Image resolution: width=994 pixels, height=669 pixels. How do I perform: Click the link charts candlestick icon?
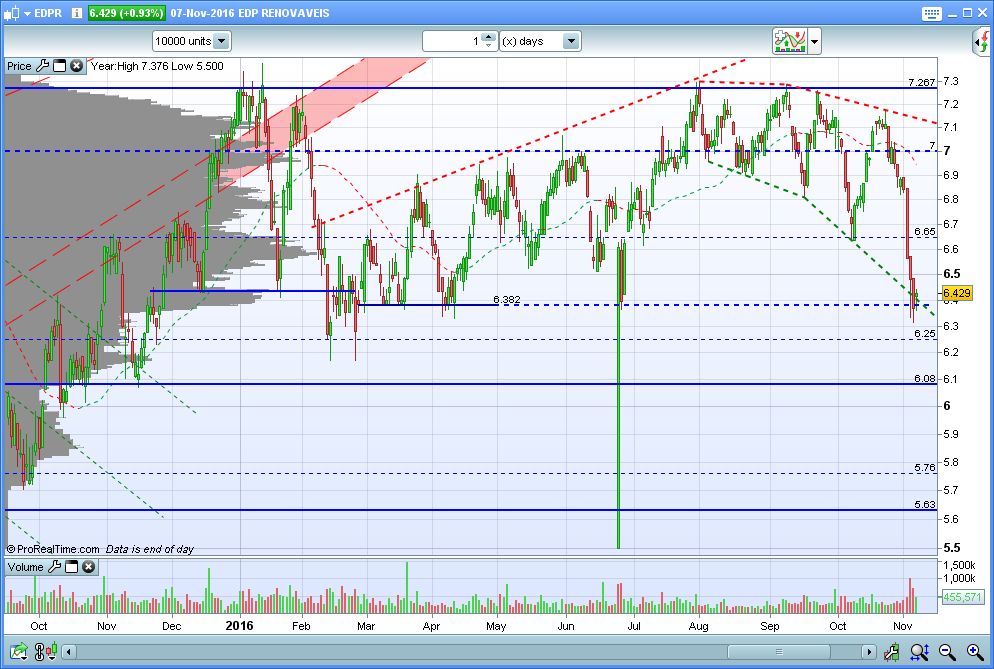click(46, 651)
